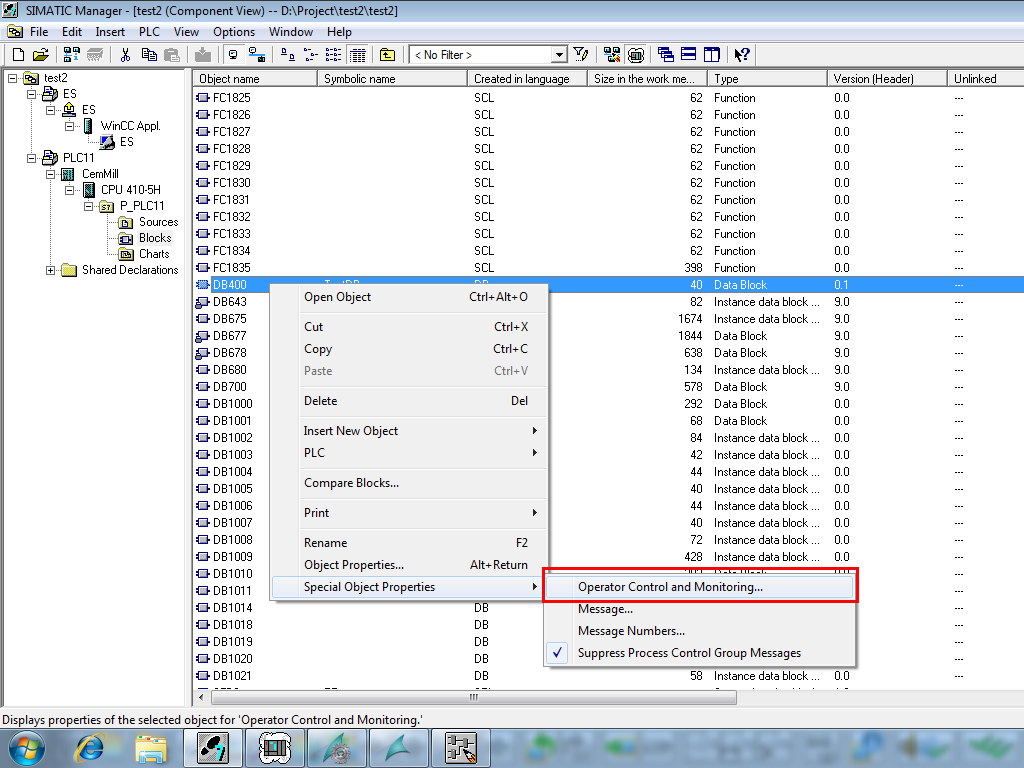Collapse the WinCC Appl. tree node

click(x=69, y=126)
